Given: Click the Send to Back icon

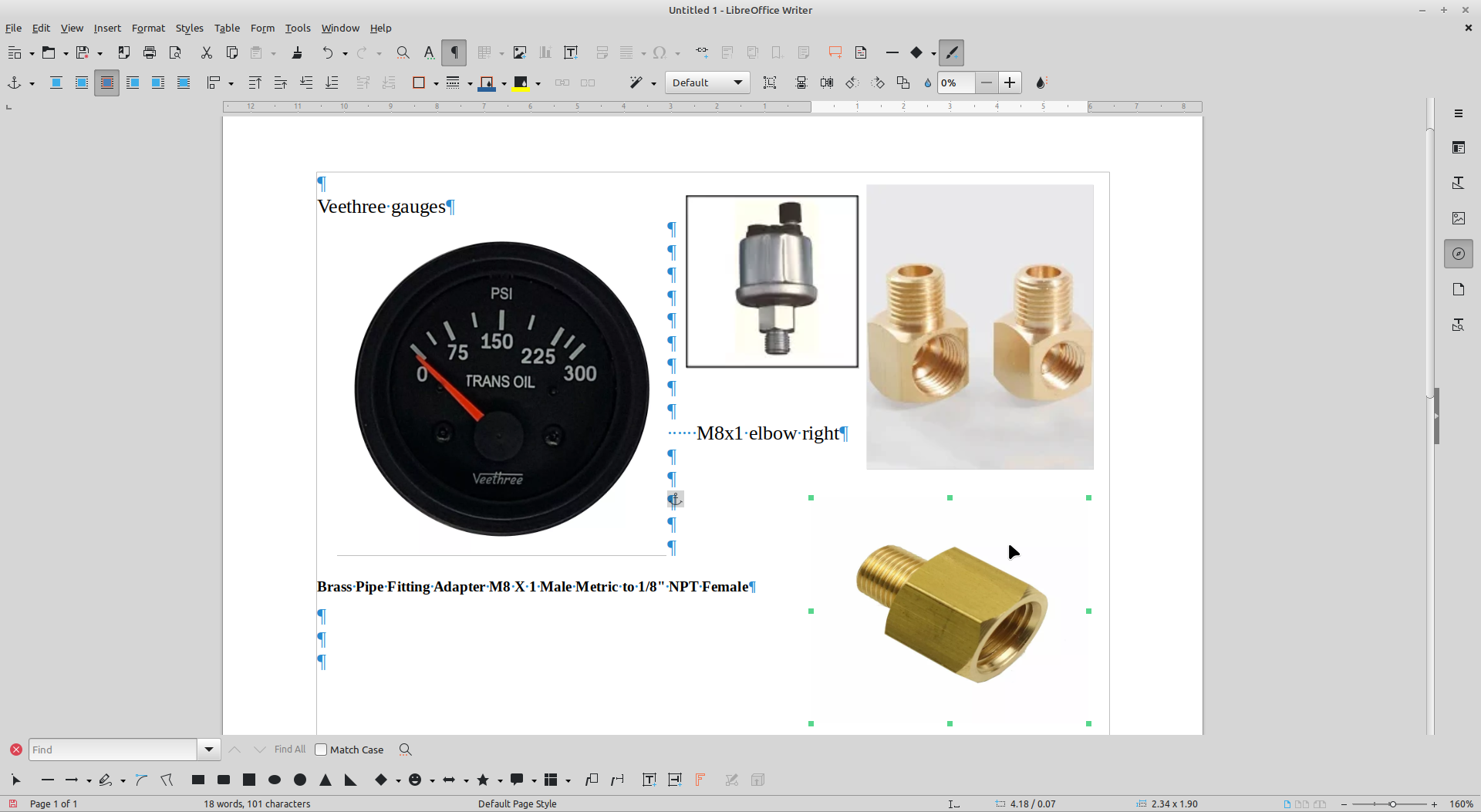Looking at the screenshot, I should pyautogui.click(x=332, y=83).
